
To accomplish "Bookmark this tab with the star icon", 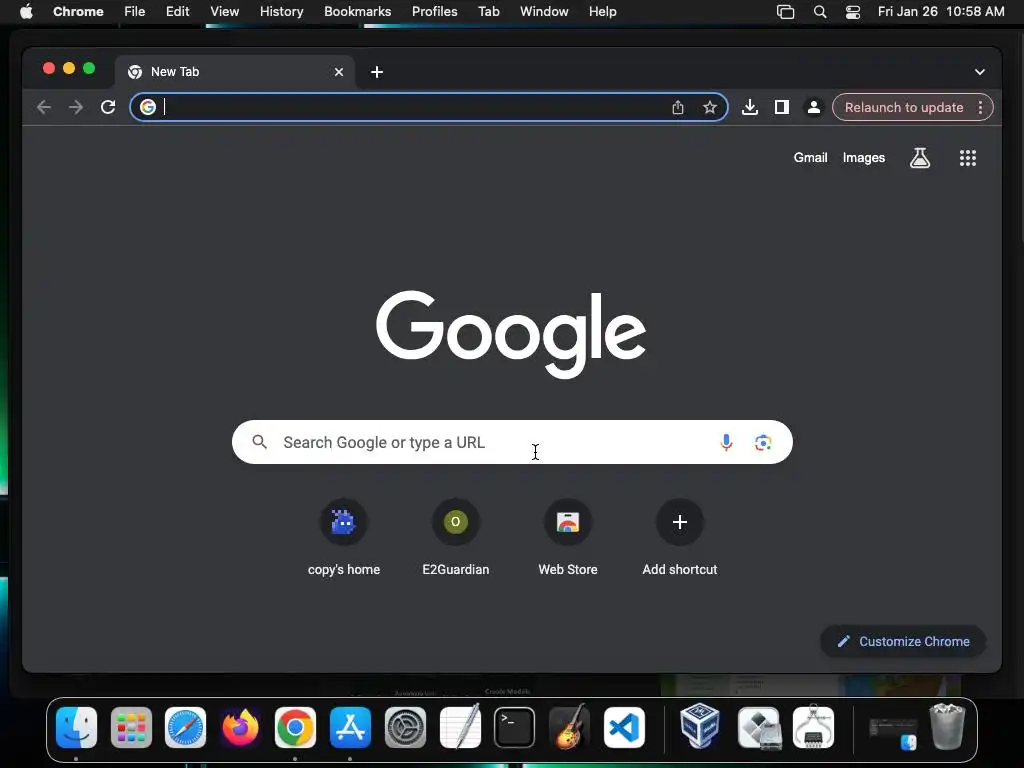I will click(x=710, y=107).
